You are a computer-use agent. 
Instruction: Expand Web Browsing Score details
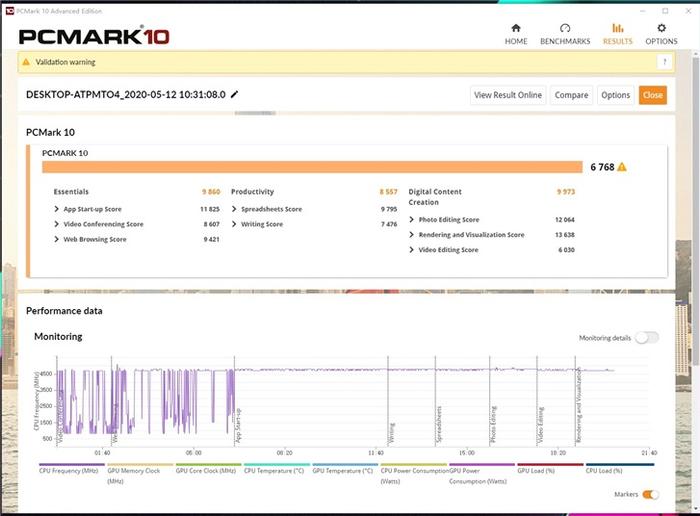(x=56, y=239)
